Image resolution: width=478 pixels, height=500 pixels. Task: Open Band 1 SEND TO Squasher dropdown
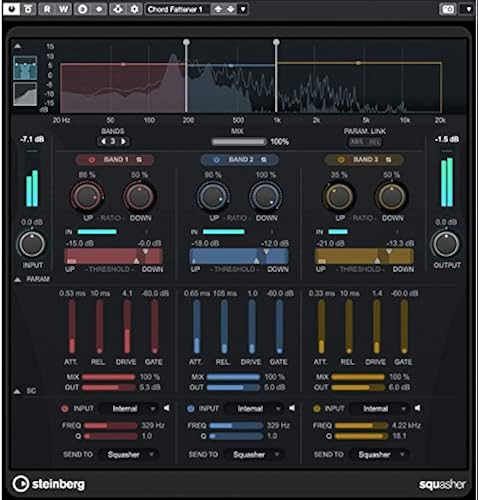[x=129, y=455]
